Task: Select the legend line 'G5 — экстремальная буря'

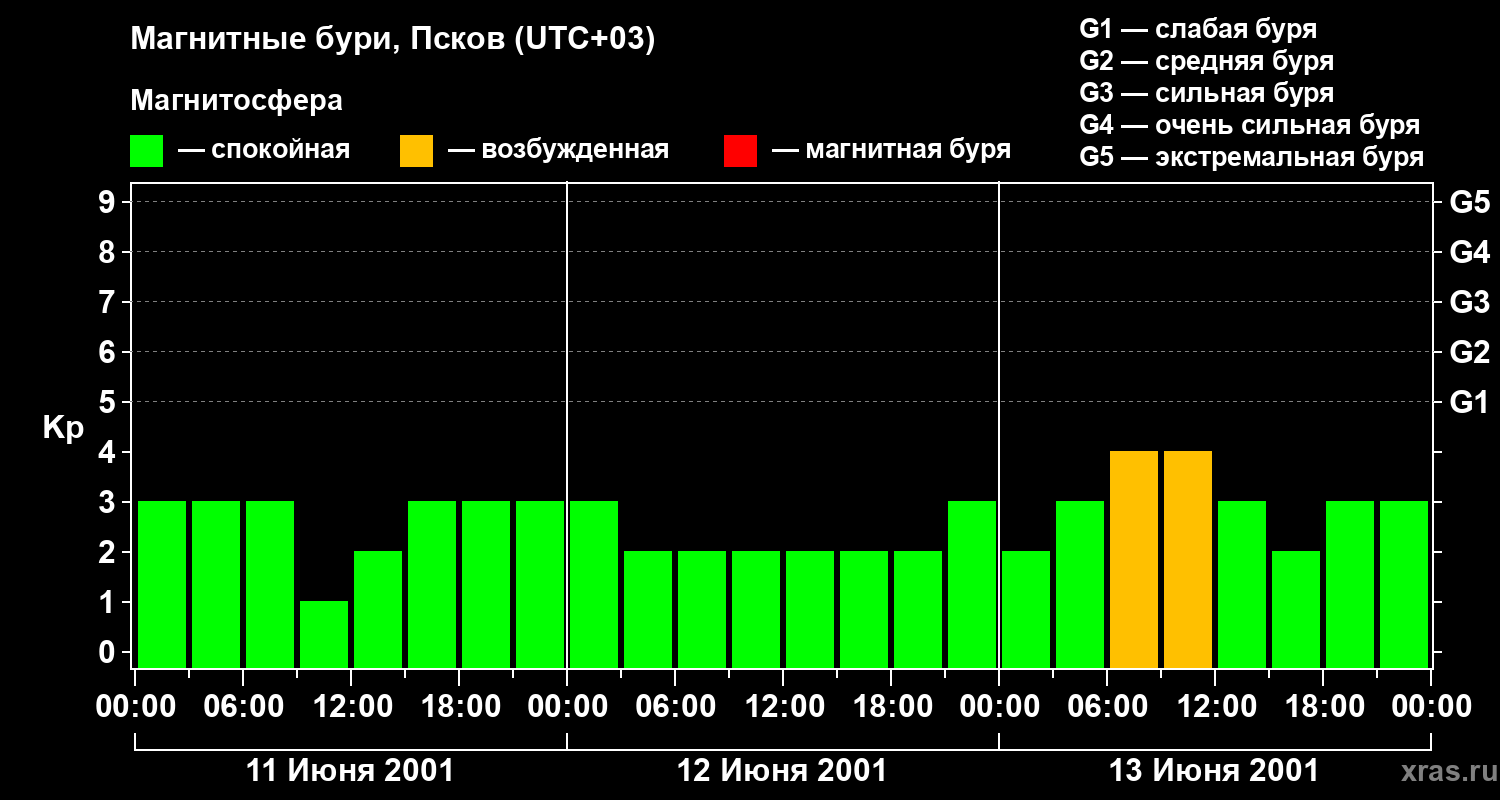Action: click(1252, 157)
